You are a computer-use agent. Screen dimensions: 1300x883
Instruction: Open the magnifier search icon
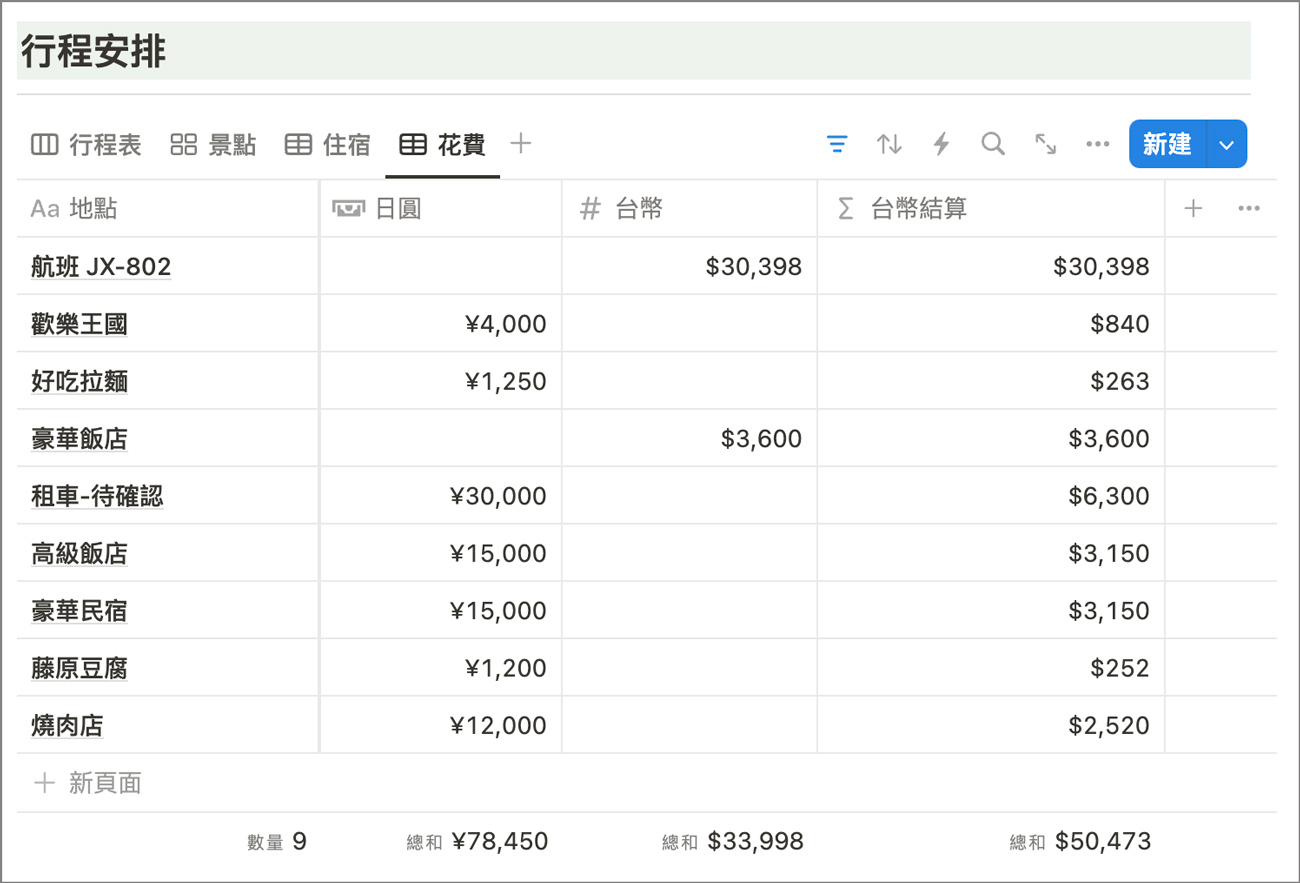(x=993, y=144)
